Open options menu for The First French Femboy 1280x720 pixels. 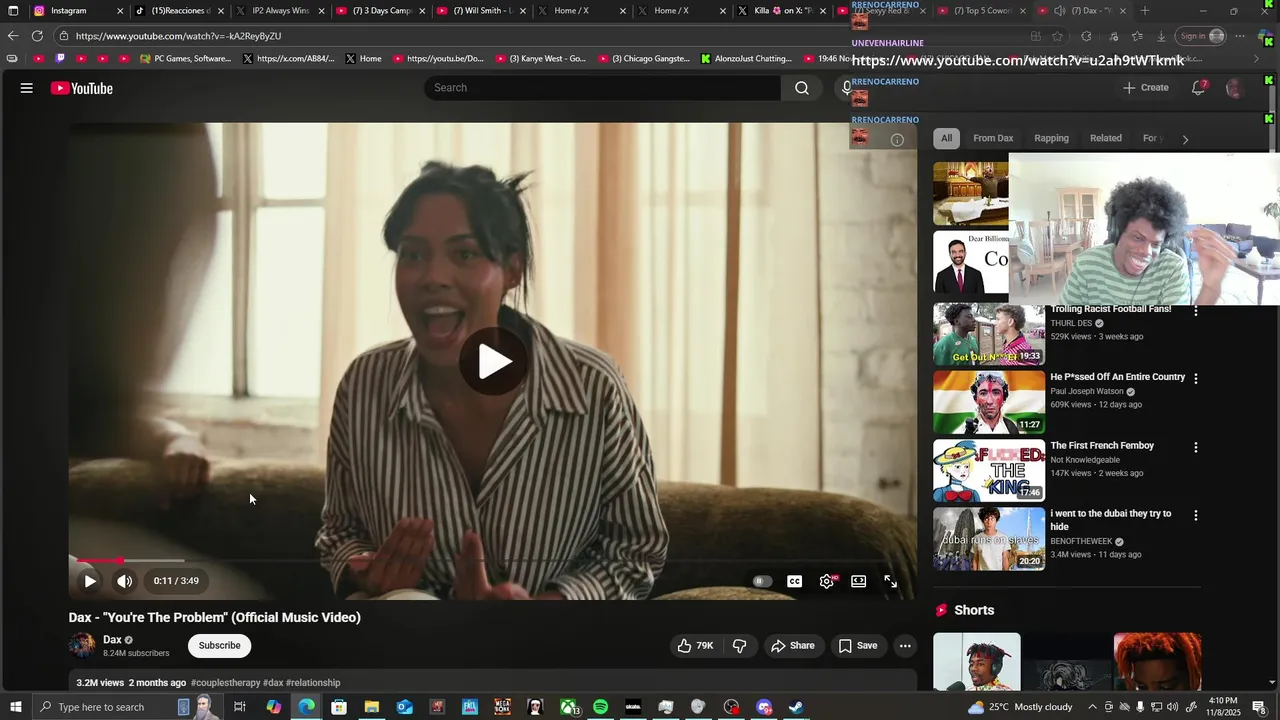(1195, 447)
